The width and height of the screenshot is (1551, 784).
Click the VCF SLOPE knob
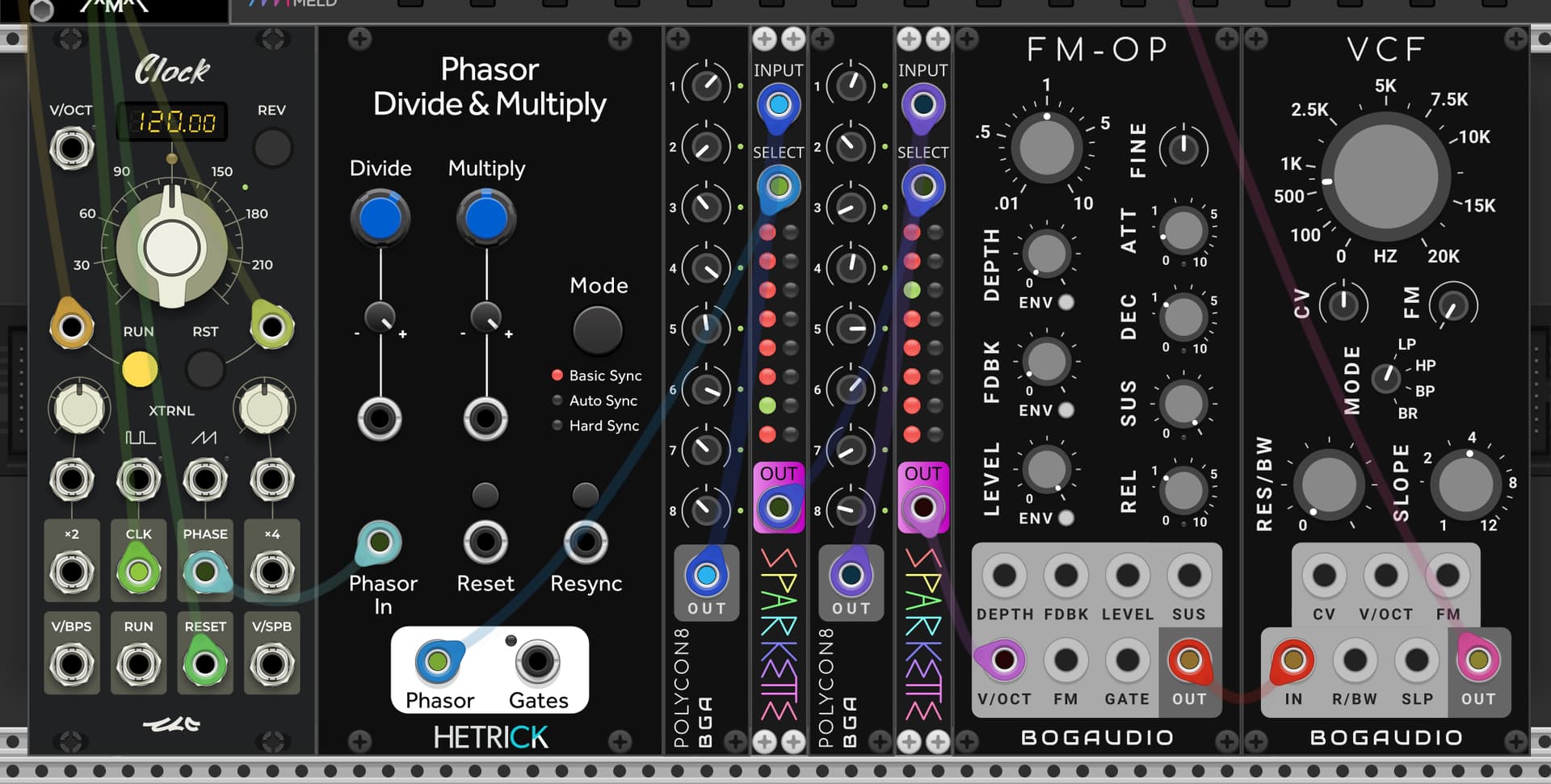[x=1465, y=485]
